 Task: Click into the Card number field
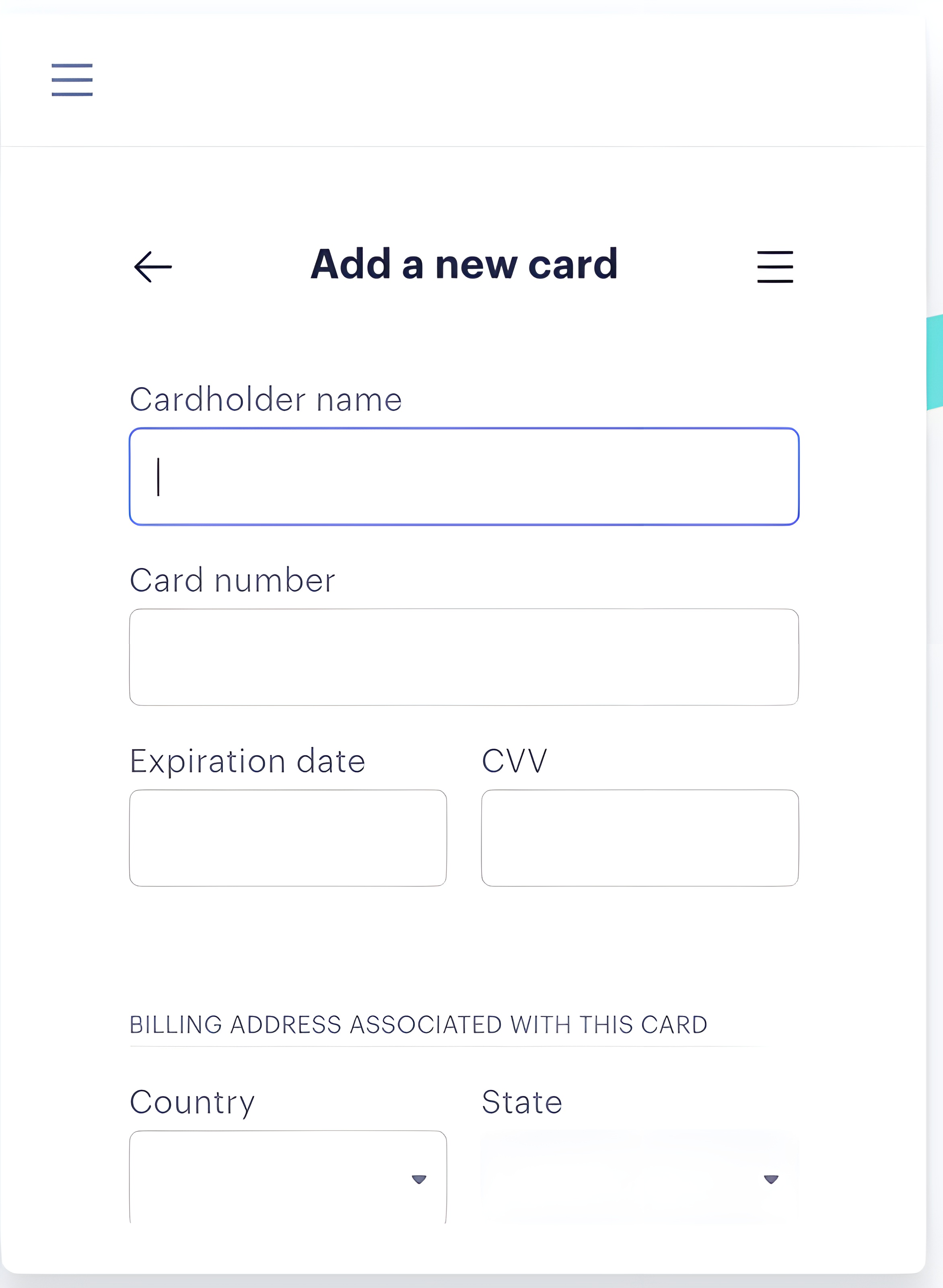[x=463, y=657]
